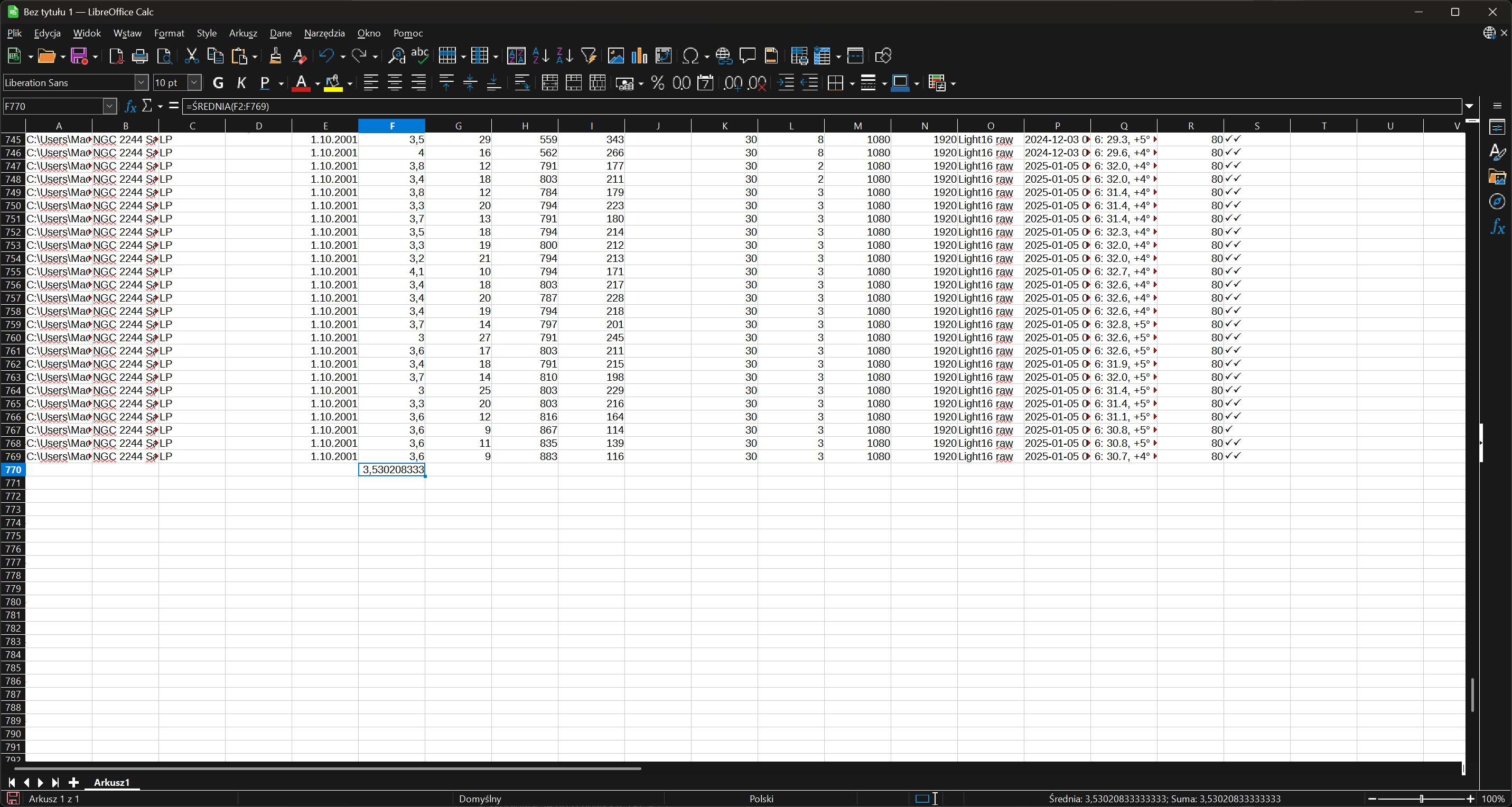
Task: Open the Narzędzia menu
Action: coord(324,33)
